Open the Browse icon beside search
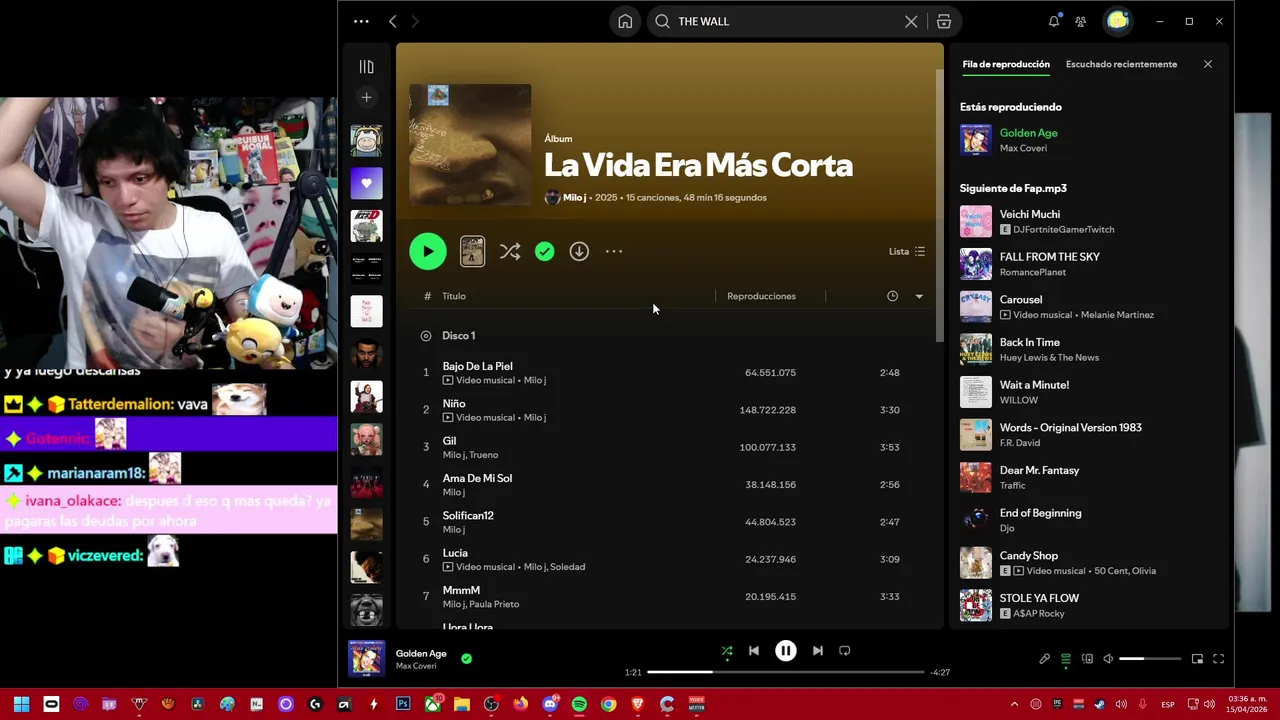The height and width of the screenshot is (720, 1280). 944,21
